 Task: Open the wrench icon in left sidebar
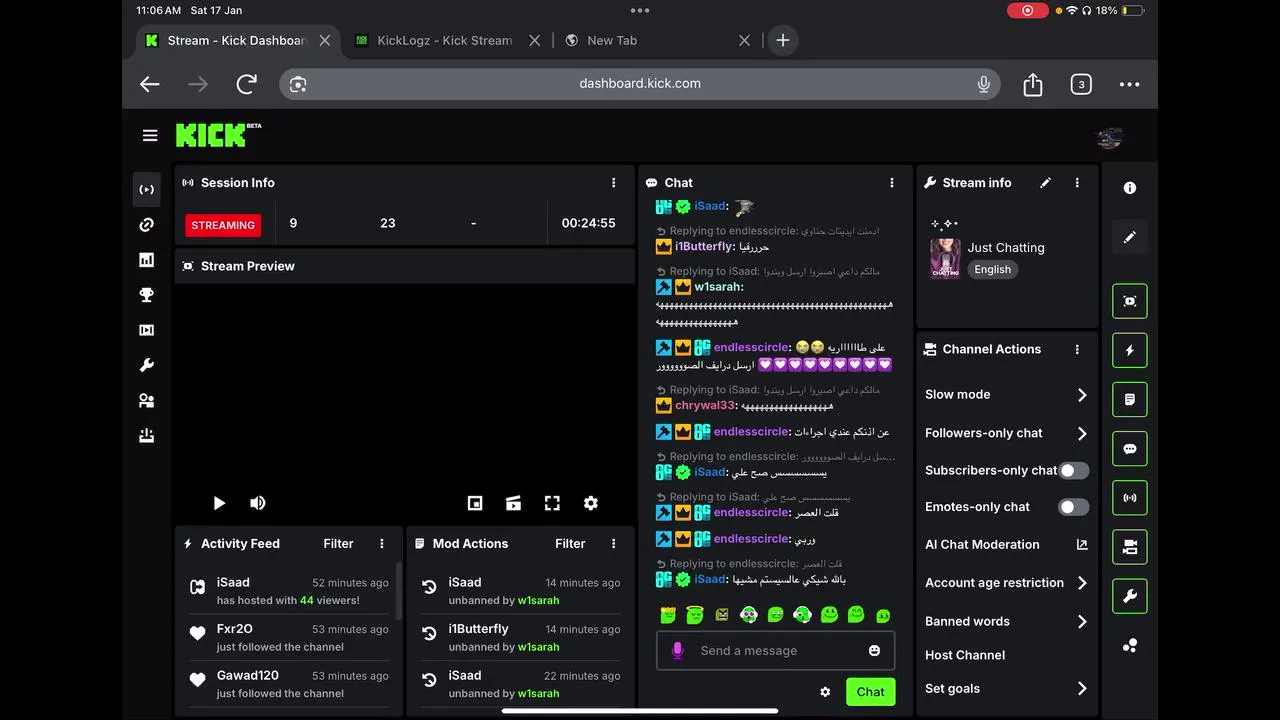coord(147,365)
